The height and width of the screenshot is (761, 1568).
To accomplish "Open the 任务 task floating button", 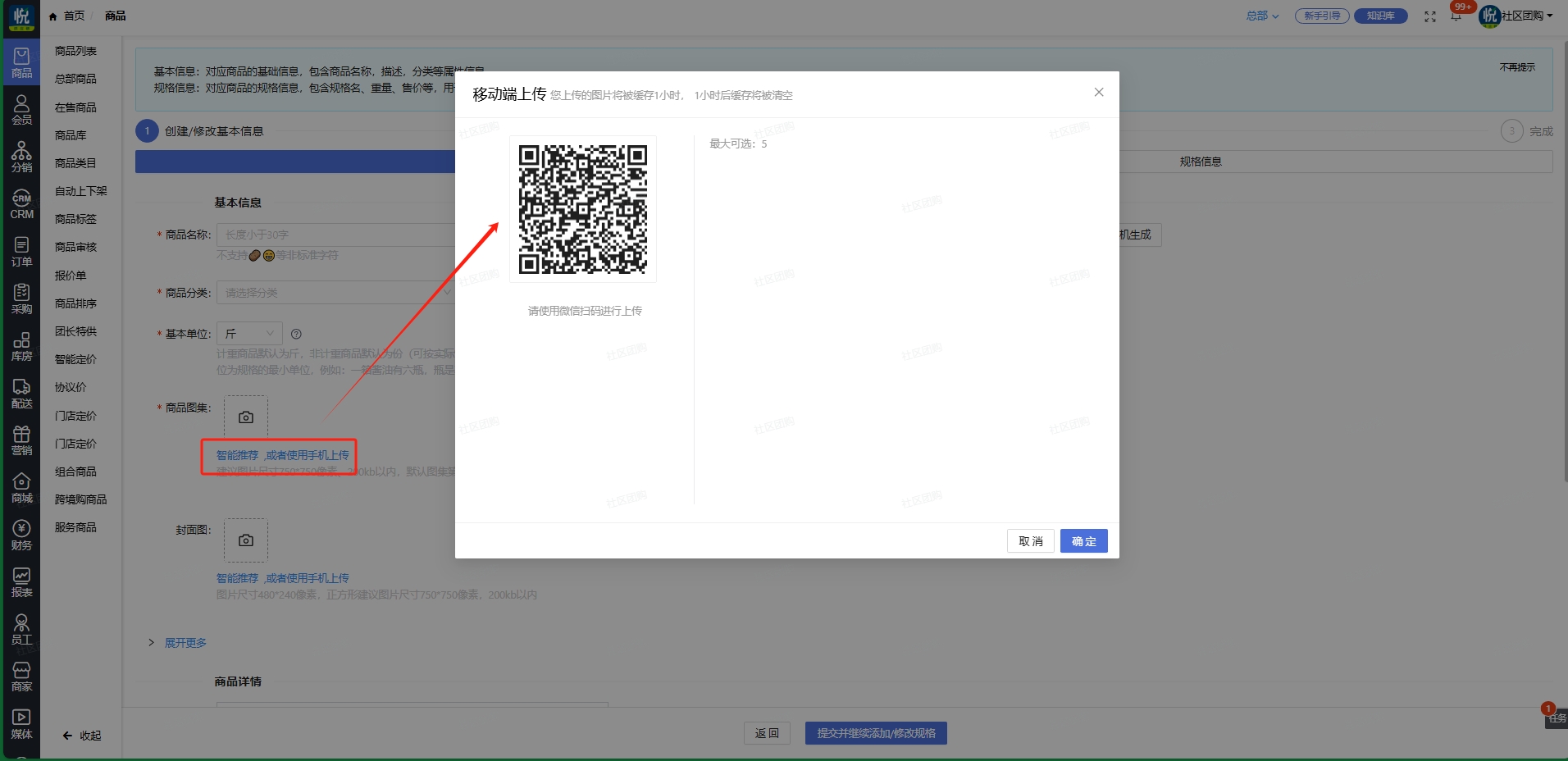I will pyautogui.click(x=1556, y=718).
